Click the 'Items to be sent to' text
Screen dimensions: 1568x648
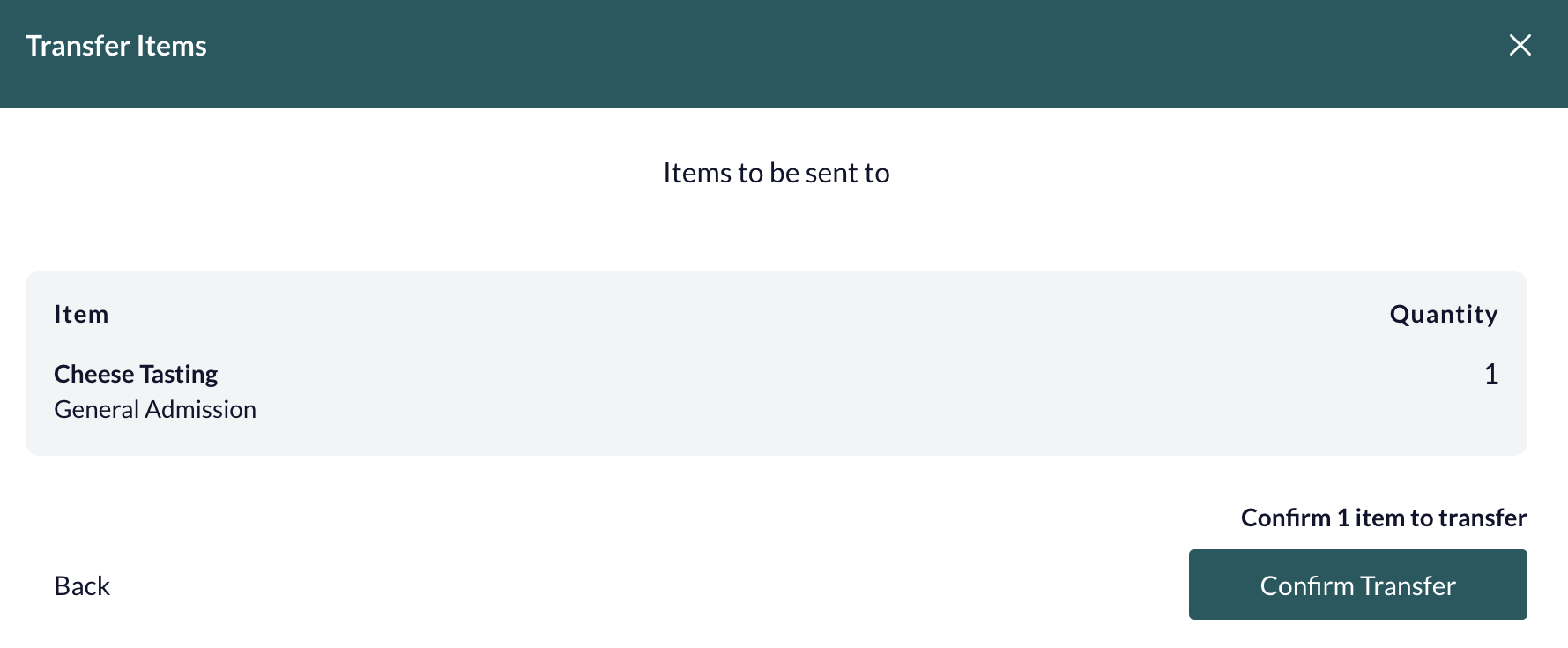coord(777,173)
